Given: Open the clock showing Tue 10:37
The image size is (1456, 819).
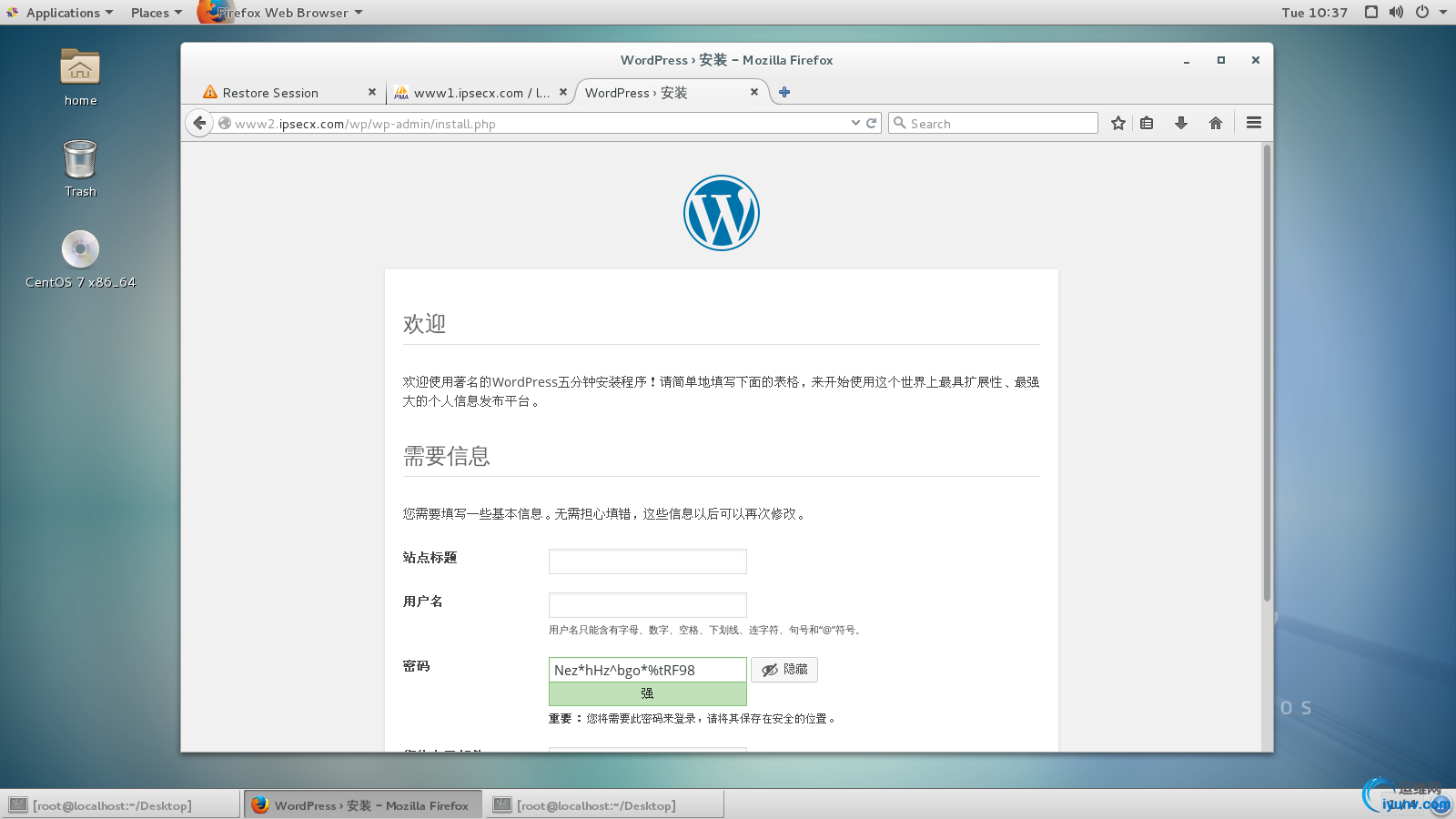Looking at the screenshot, I should click(1314, 12).
